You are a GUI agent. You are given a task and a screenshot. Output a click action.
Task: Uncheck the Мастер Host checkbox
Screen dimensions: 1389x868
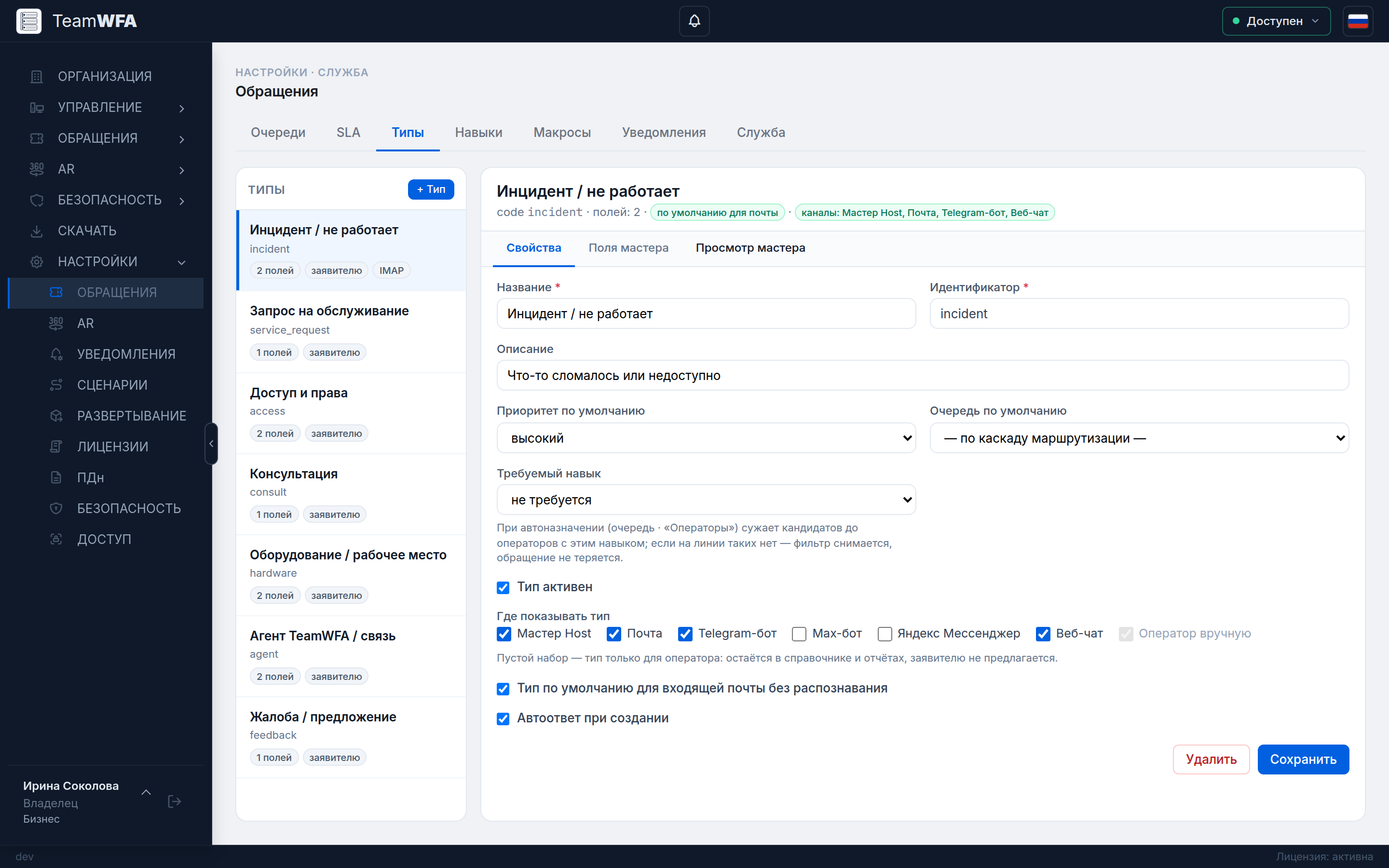504,634
